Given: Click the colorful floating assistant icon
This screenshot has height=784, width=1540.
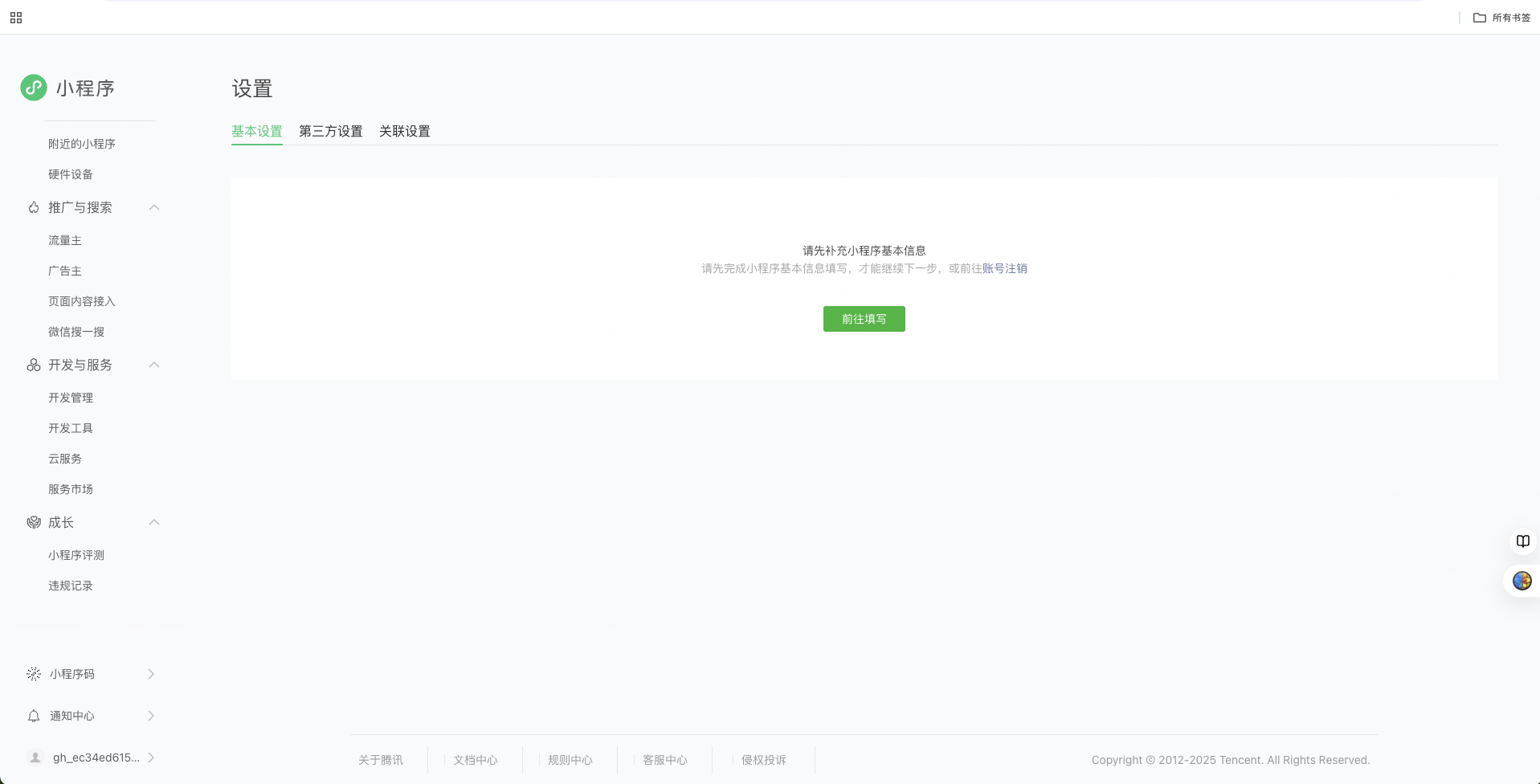Looking at the screenshot, I should click(x=1522, y=581).
